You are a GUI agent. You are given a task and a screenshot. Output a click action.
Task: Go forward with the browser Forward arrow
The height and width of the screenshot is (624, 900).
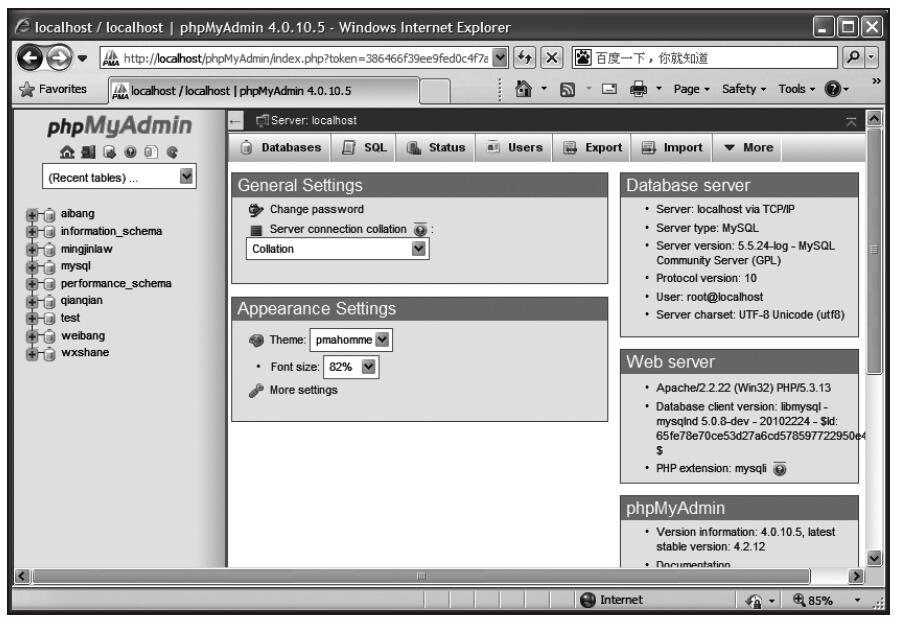(x=59, y=57)
